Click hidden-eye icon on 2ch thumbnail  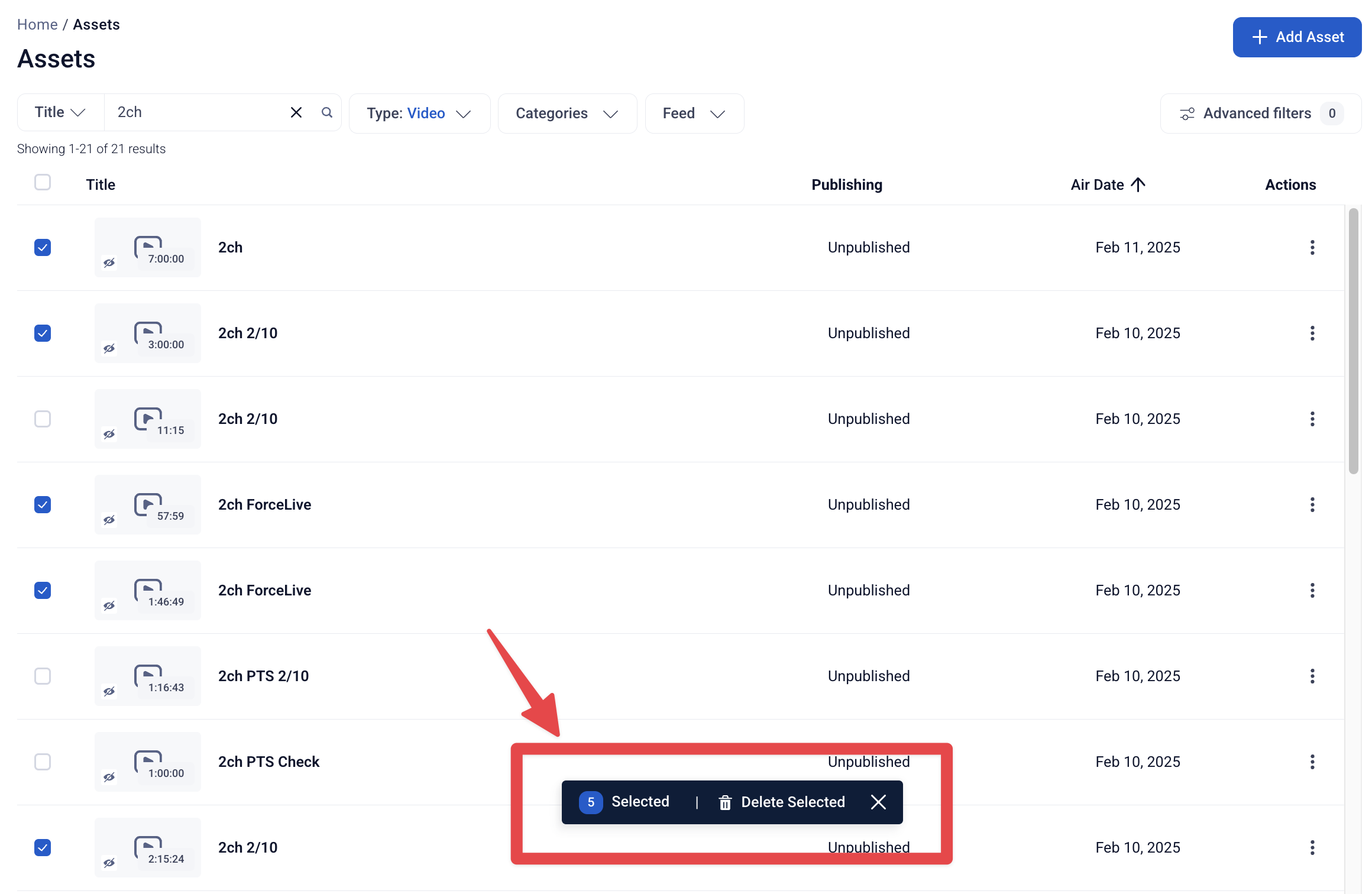pos(109,263)
